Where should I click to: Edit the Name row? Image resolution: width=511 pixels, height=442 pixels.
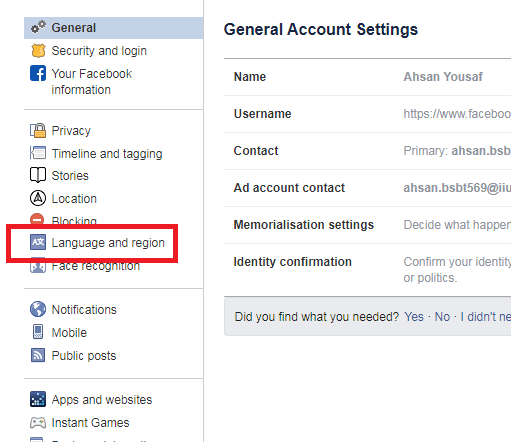coord(367,77)
